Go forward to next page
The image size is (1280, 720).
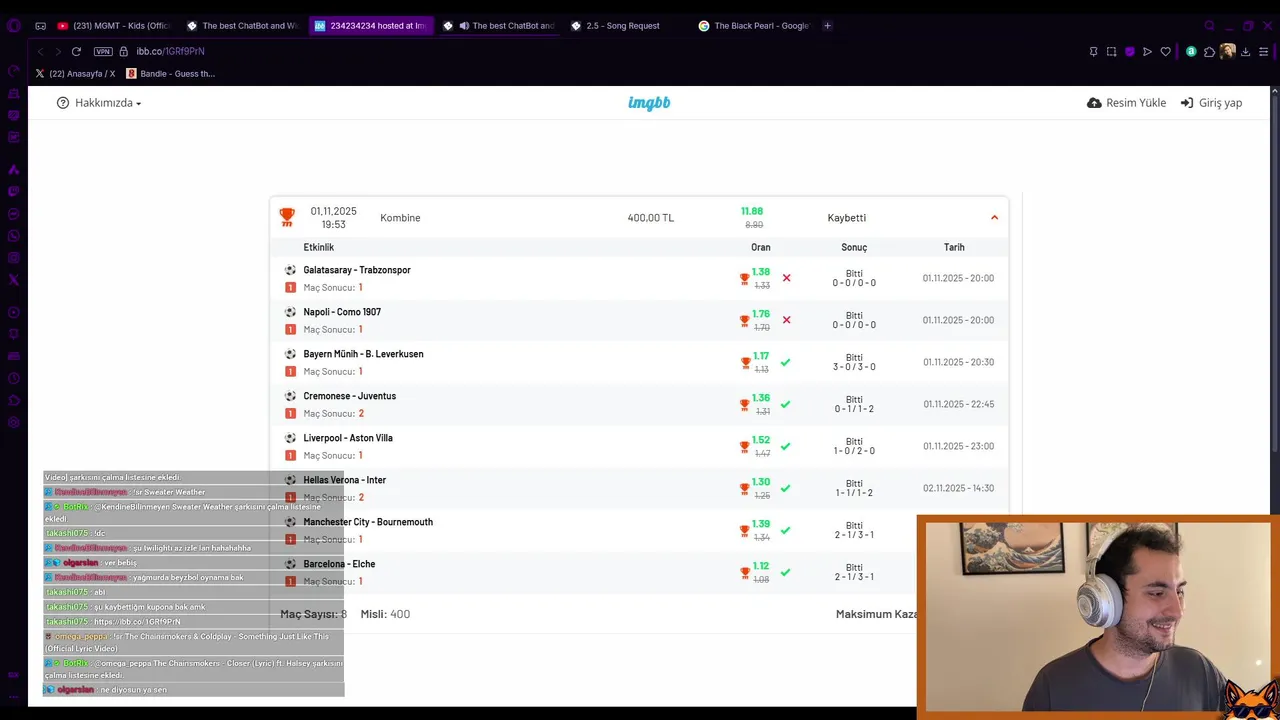pos(58,51)
